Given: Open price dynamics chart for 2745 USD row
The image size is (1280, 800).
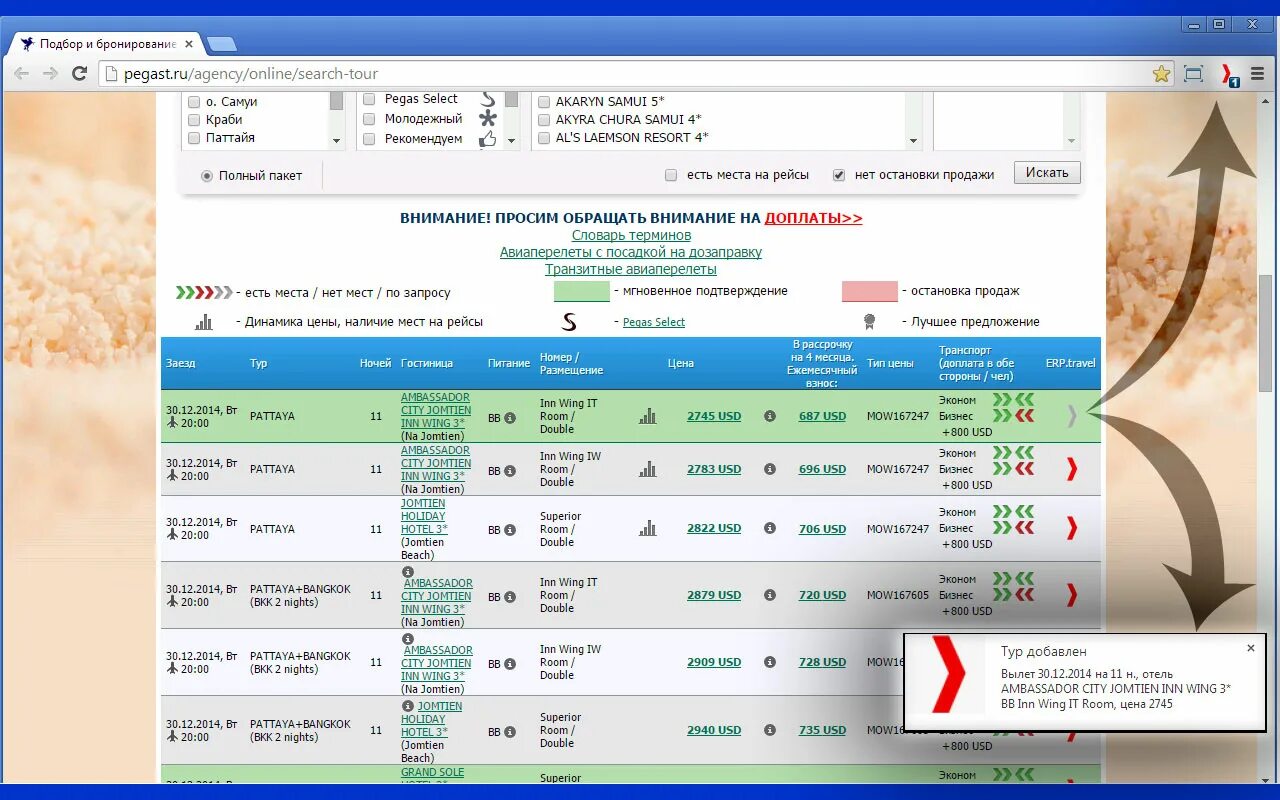Looking at the screenshot, I should [x=648, y=416].
